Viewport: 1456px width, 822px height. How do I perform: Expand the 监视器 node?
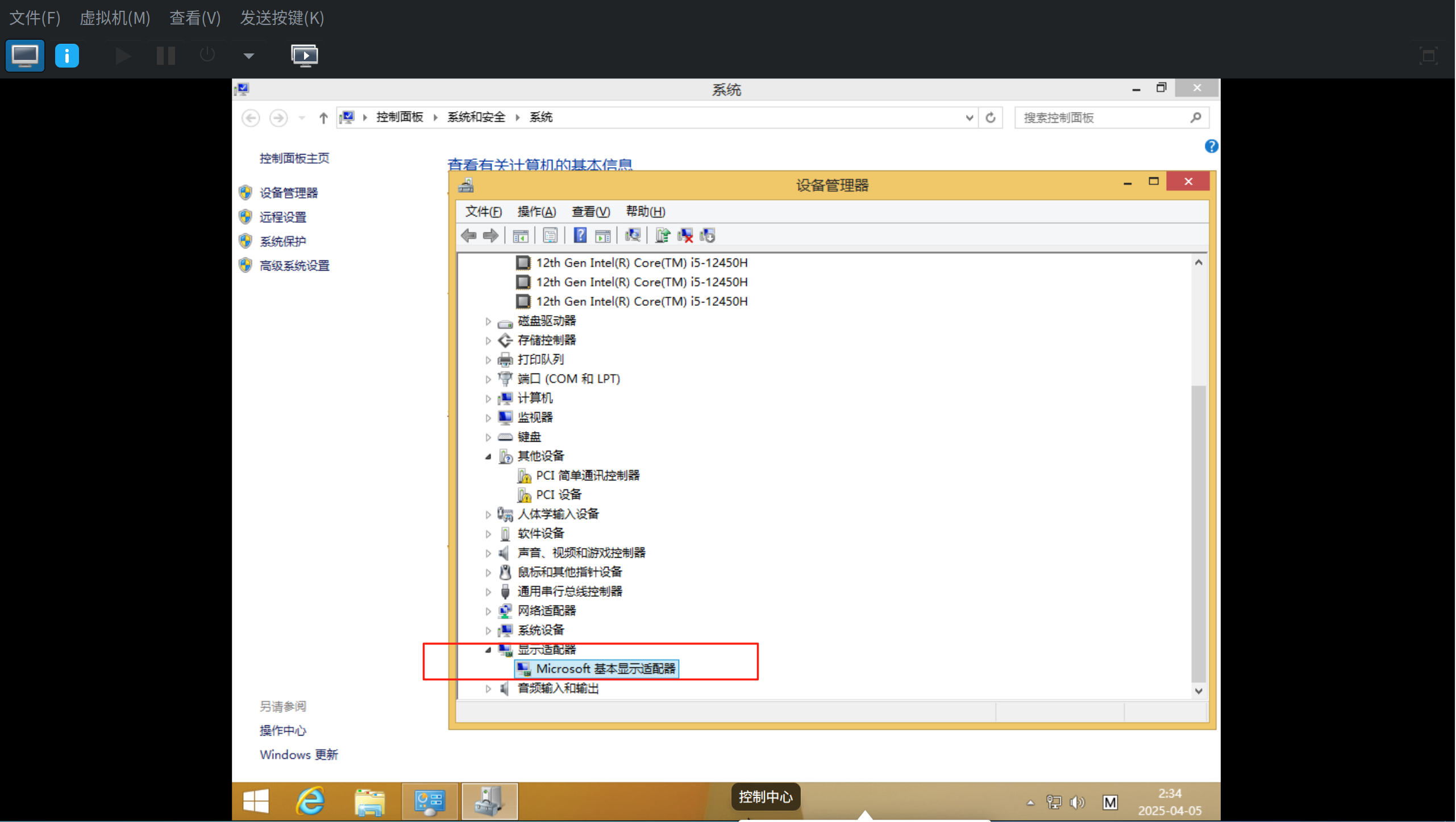[x=488, y=418]
